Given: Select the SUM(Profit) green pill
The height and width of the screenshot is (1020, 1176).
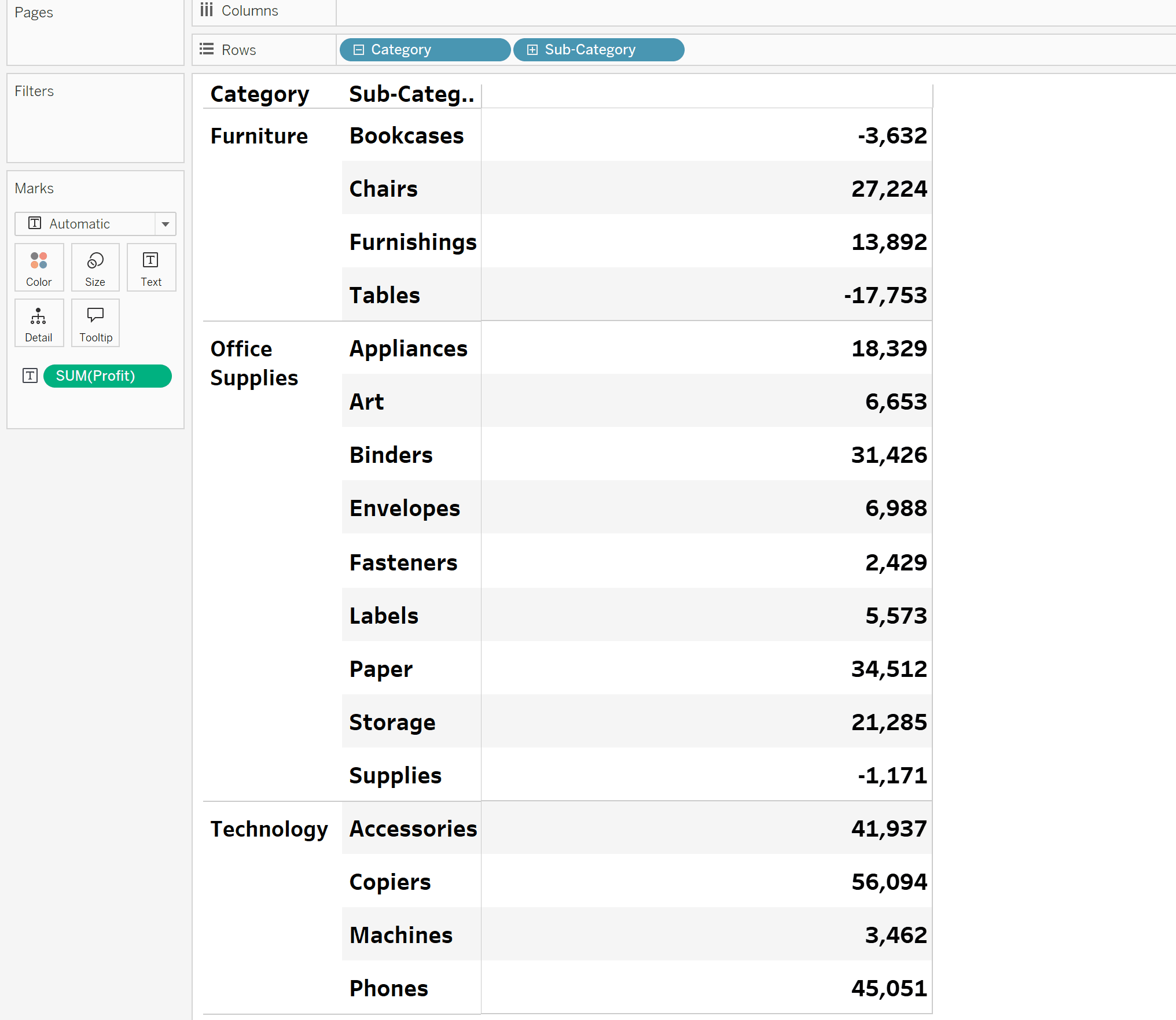Looking at the screenshot, I should coord(108,376).
